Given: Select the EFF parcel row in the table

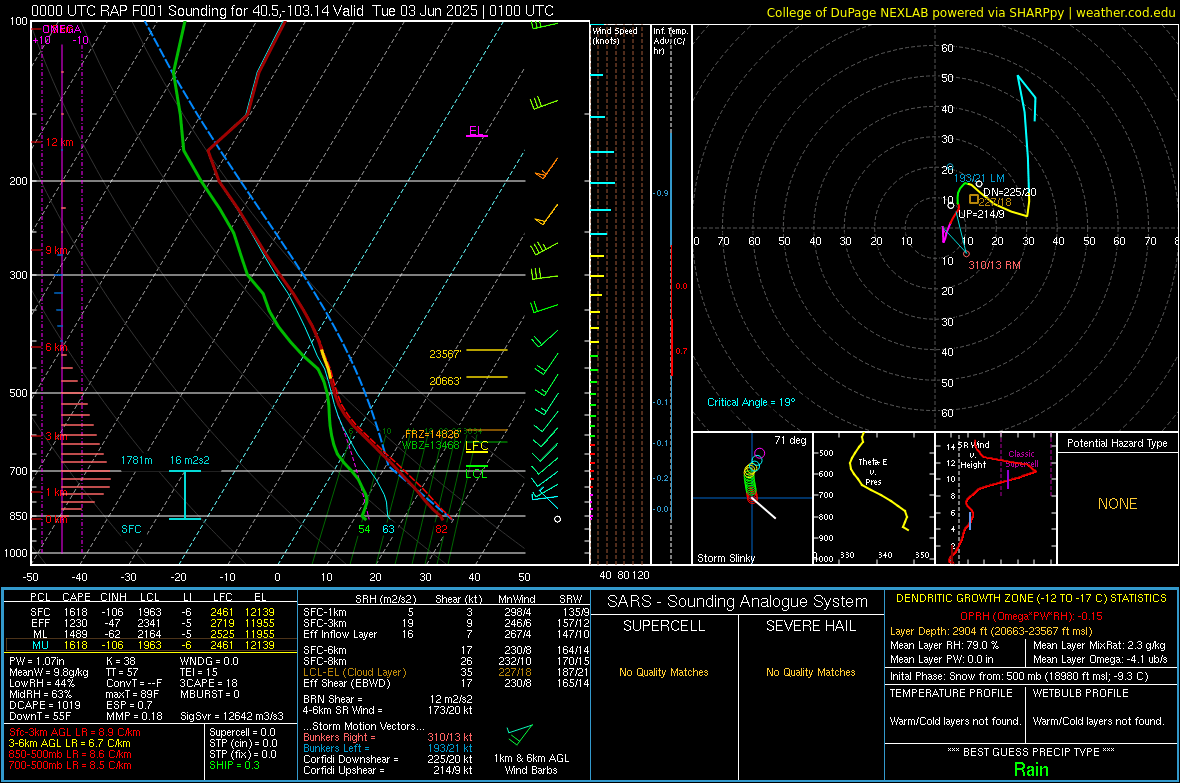Looking at the screenshot, I should pyautogui.click(x=151, y=623).
